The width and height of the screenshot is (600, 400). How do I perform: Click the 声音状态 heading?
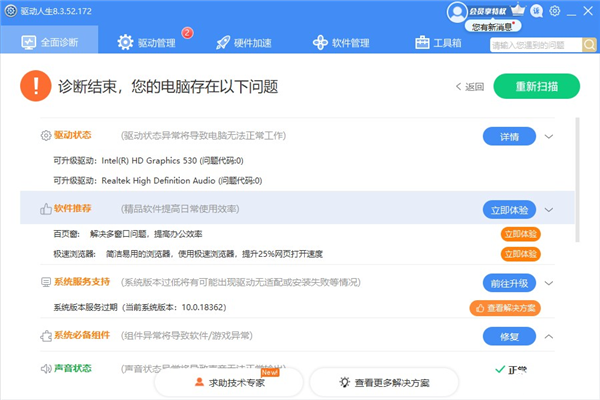pyautogui.click(x=72, y=368)
